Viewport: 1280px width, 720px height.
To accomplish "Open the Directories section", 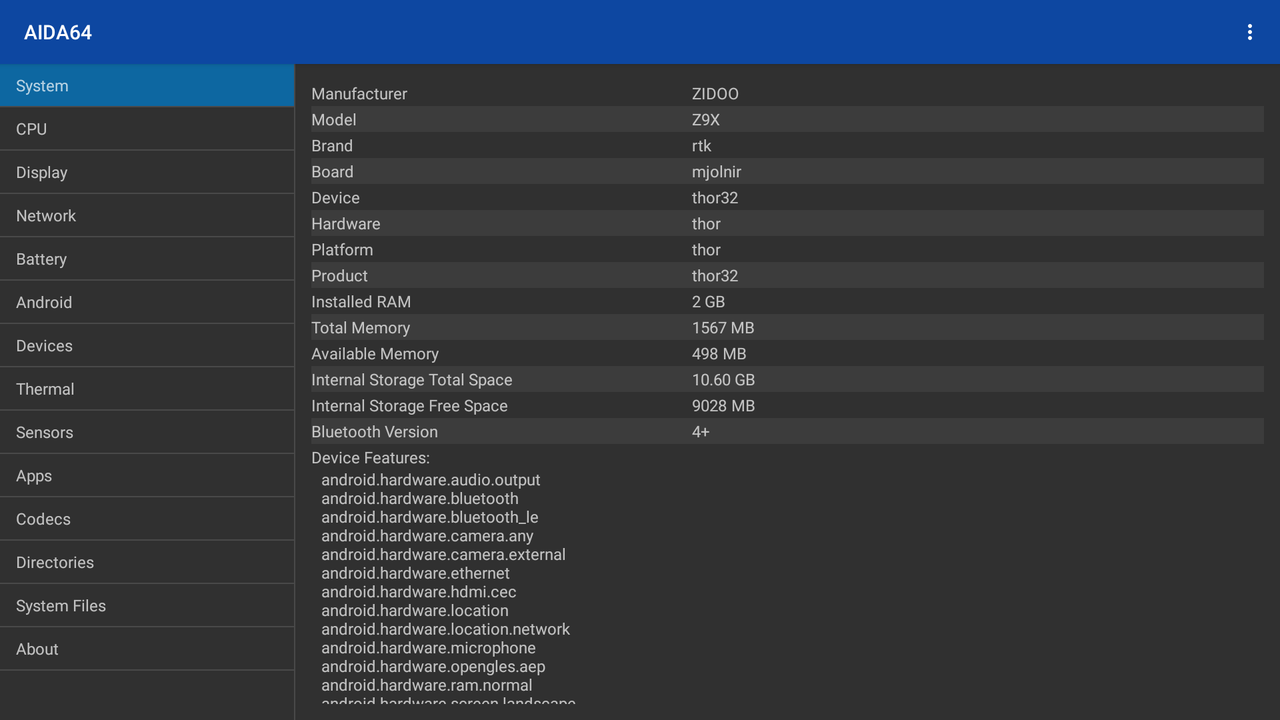I will [147, 562].
